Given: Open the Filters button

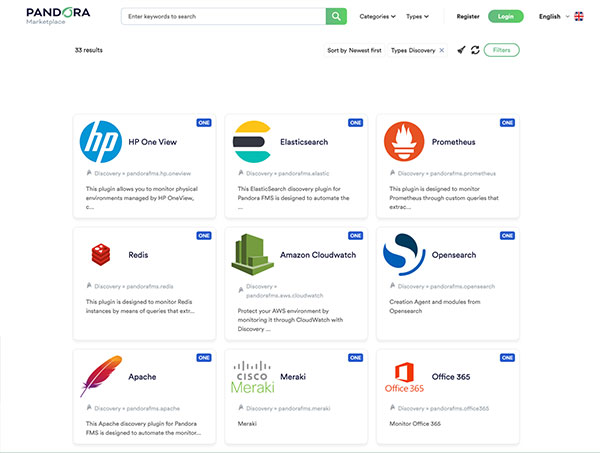Looking at the screenshot, I should tap(501, 50).
